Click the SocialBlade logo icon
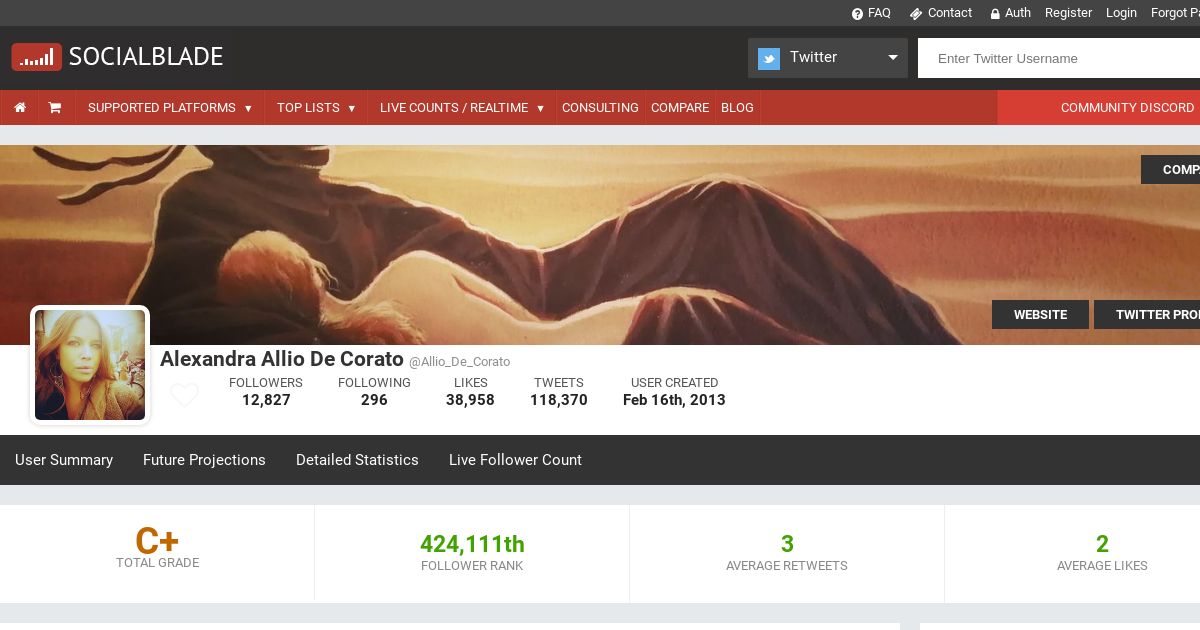The height and width of the screenshot is (630, 1200). [37, 57]
